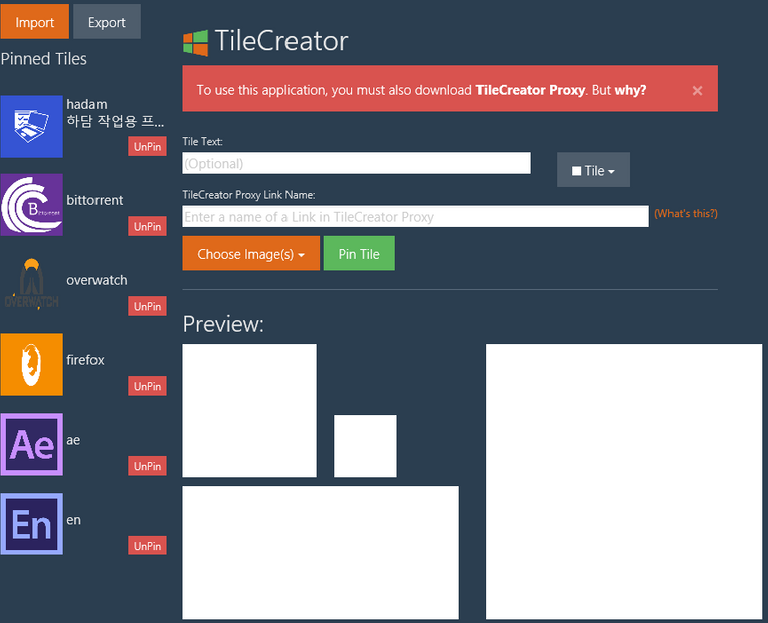Open the Tile color dropdown
The image size is (768, 623).
coord(593,170)
